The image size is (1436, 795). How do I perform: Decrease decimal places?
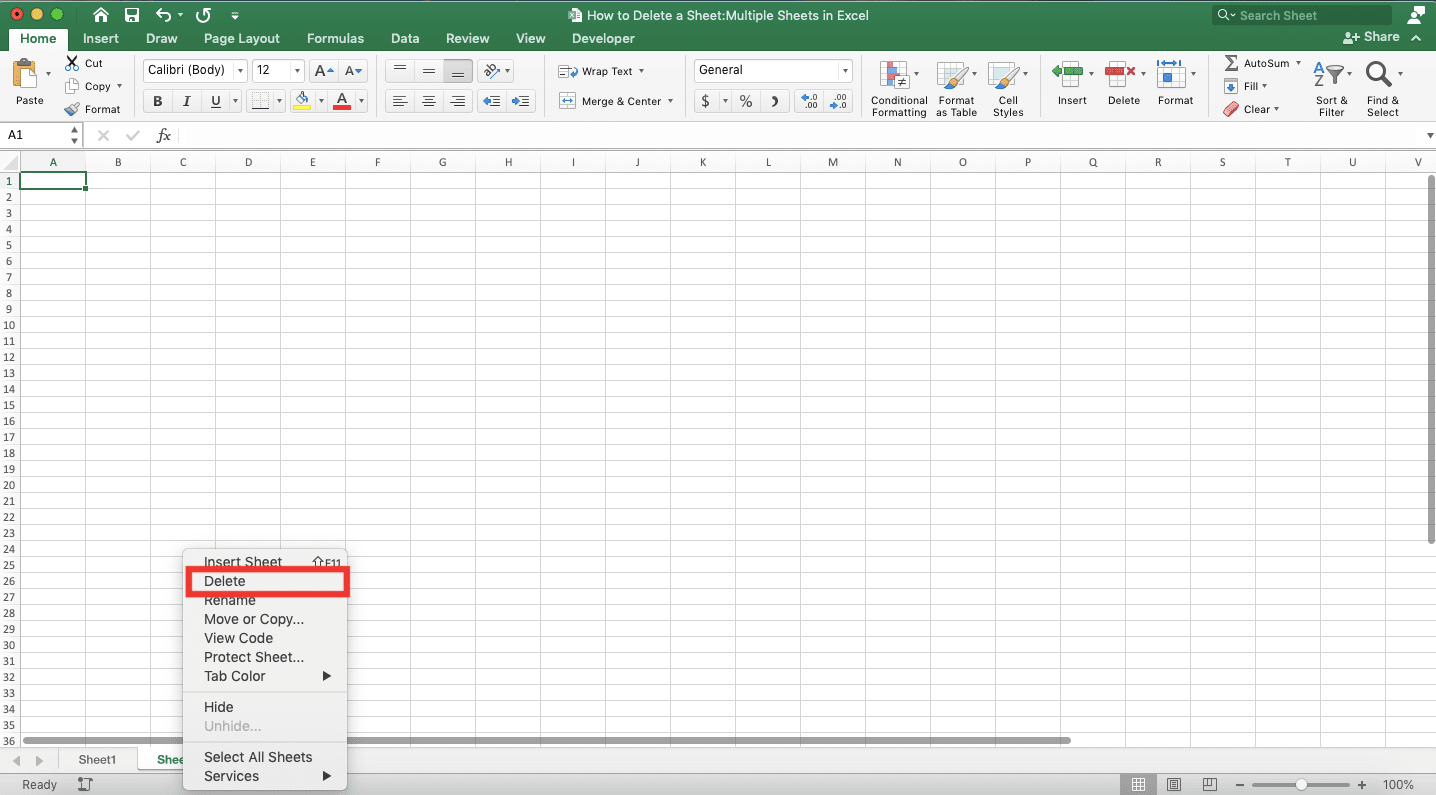838,101
